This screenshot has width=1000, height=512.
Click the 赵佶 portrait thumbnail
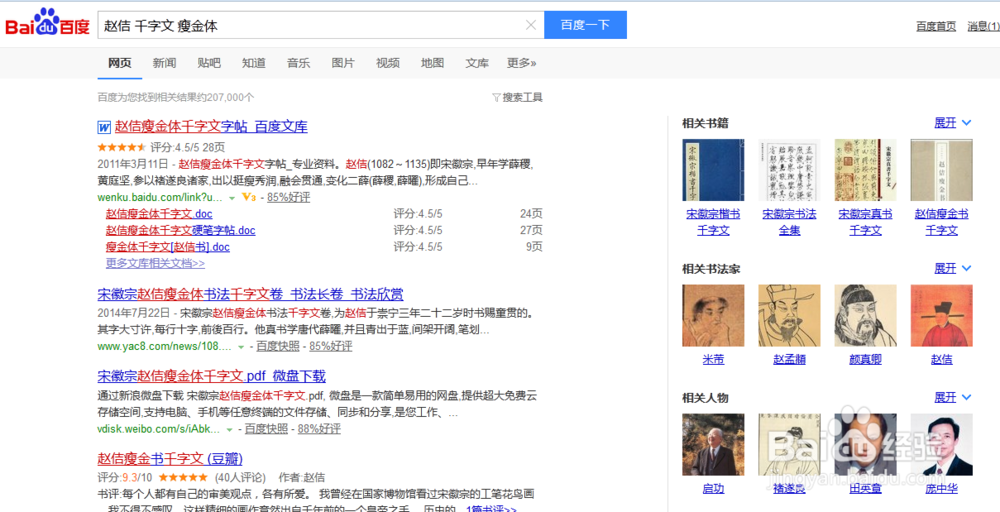(x=941, y=316)
